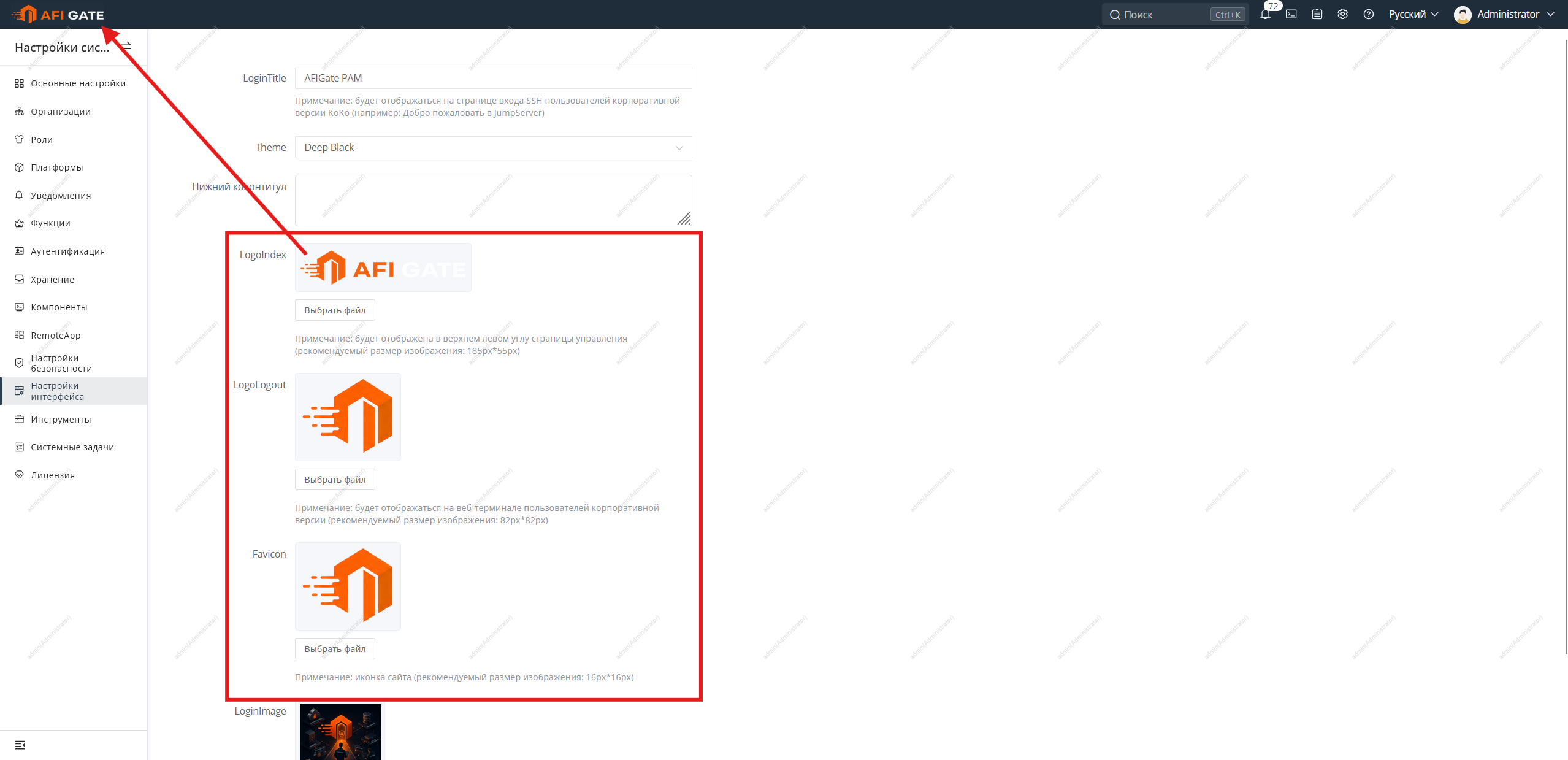Open the Компоненты menu entry

[x=74, y=307]
